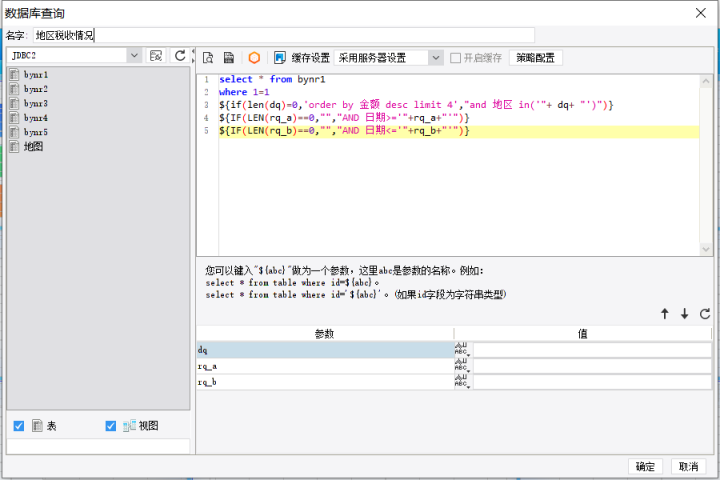
Task: Refresh the parameter list icon
Action: (x=705, y=314)
